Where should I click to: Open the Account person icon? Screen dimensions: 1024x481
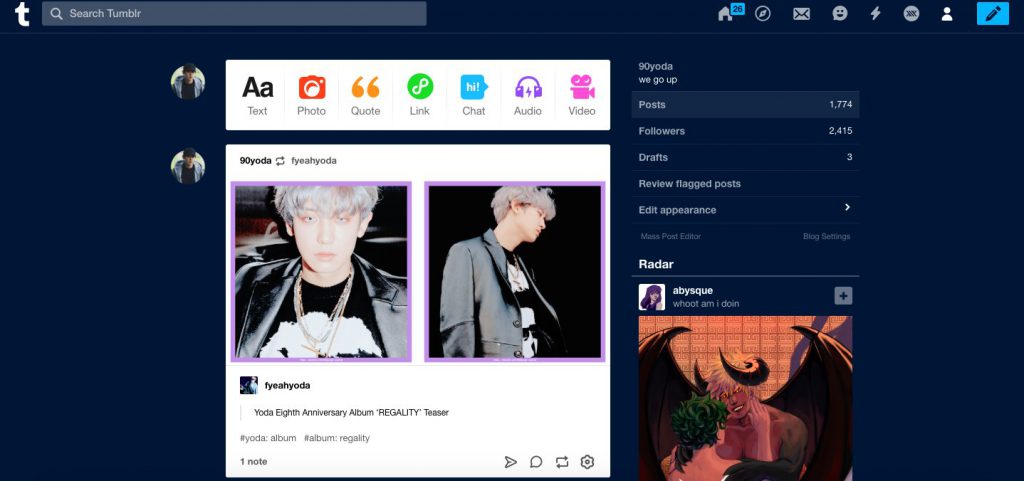[x=947, y=14]
